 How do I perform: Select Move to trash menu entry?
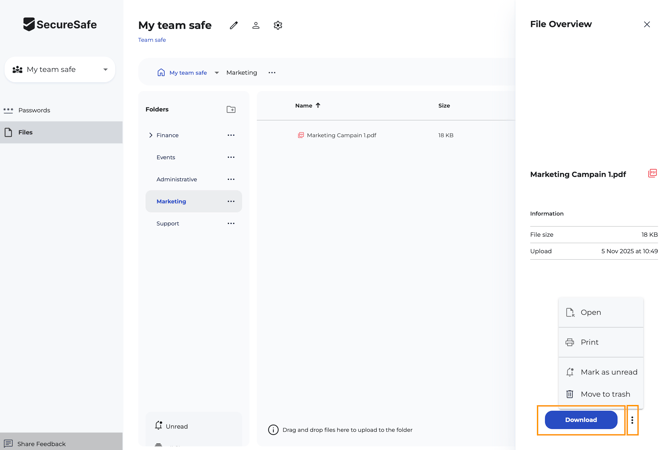605,394
